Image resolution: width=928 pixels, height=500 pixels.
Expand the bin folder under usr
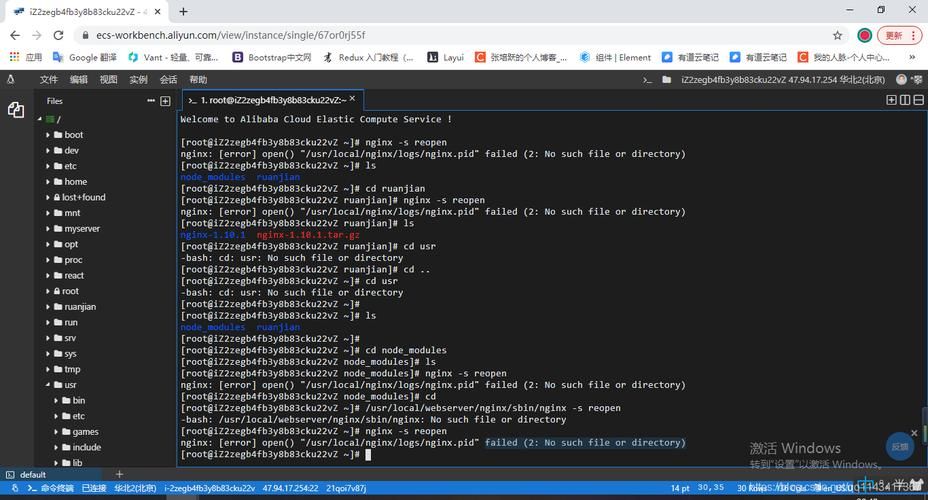(56, 401)
